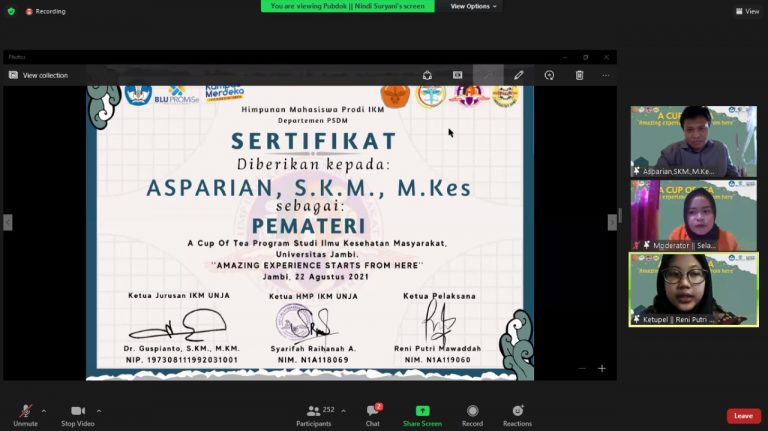Click the NIM. N1A118069 text
Screen dimensions: 768x431
point(313,360)
